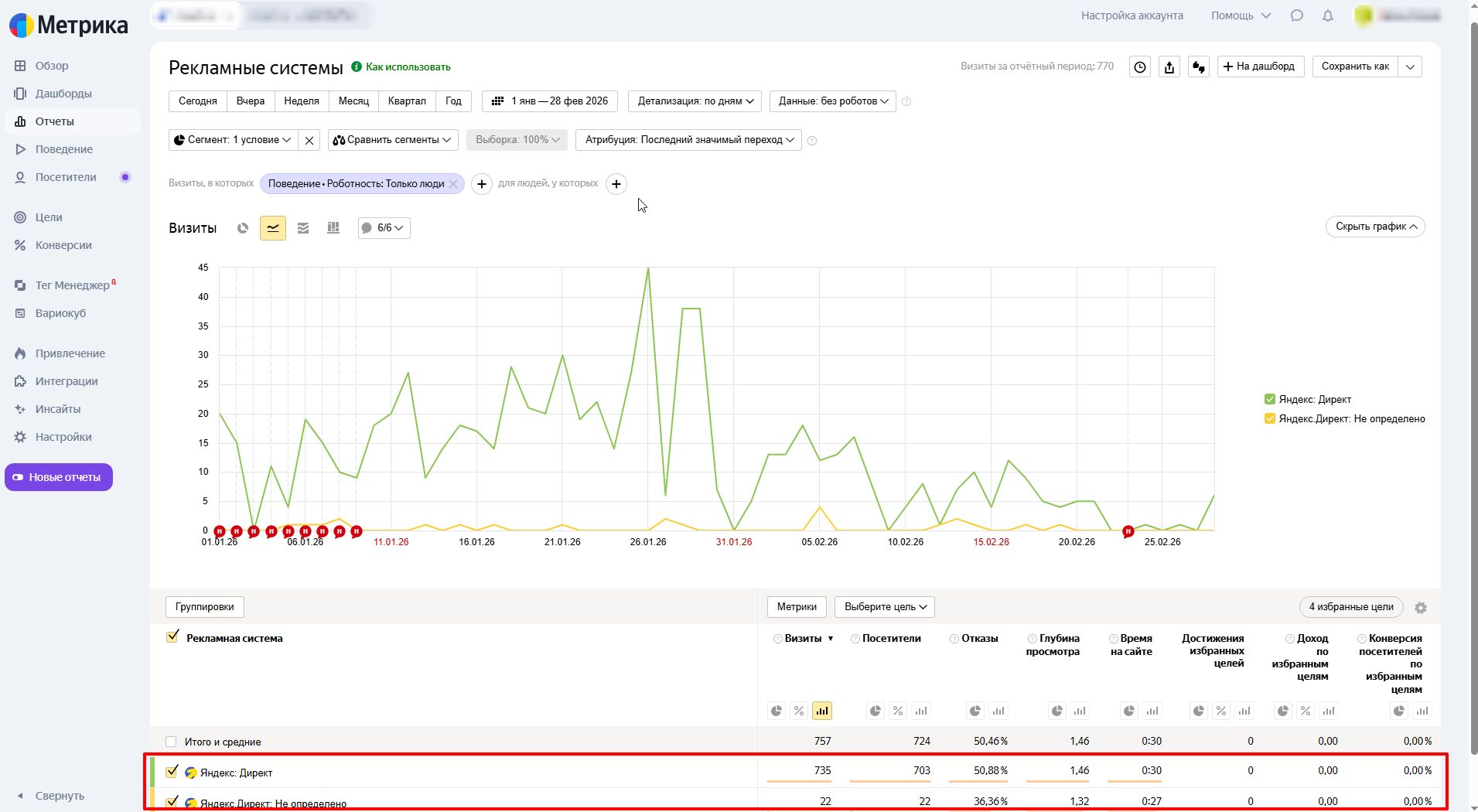Click the Группировки button
Viewport: 1478px width, 812px height.
click(x=205, y=607)
